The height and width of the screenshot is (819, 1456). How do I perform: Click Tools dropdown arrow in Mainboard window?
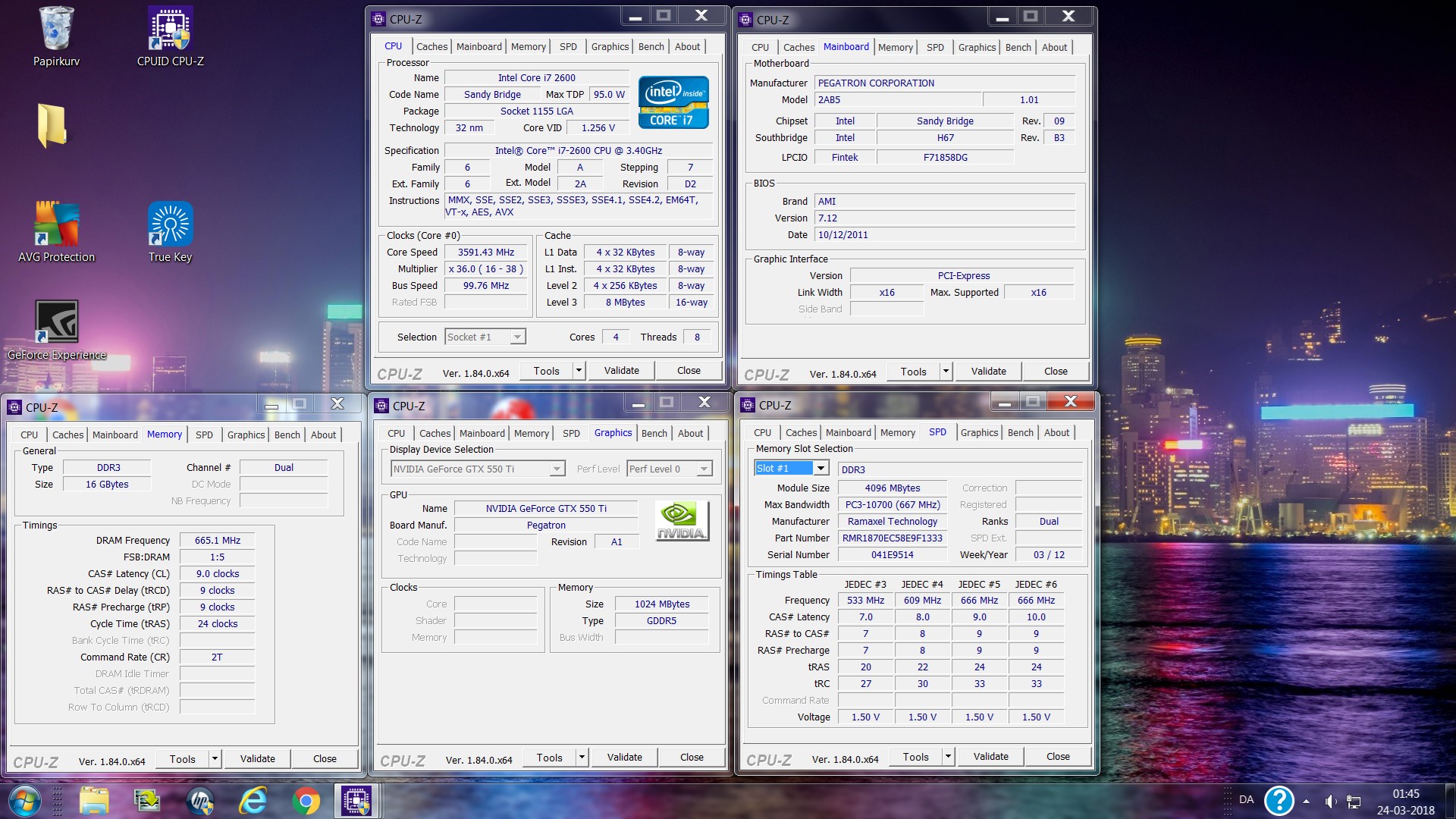coord(946,372)
